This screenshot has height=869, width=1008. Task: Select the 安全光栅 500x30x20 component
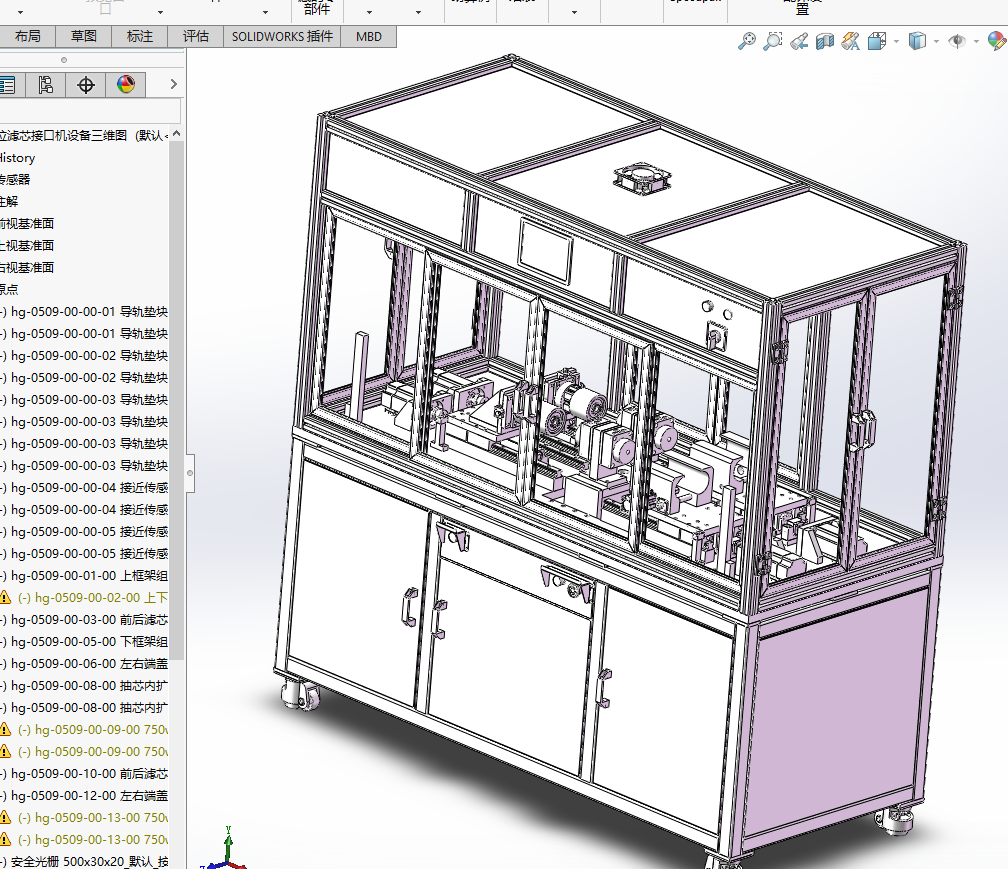click(x=89, y=861)
